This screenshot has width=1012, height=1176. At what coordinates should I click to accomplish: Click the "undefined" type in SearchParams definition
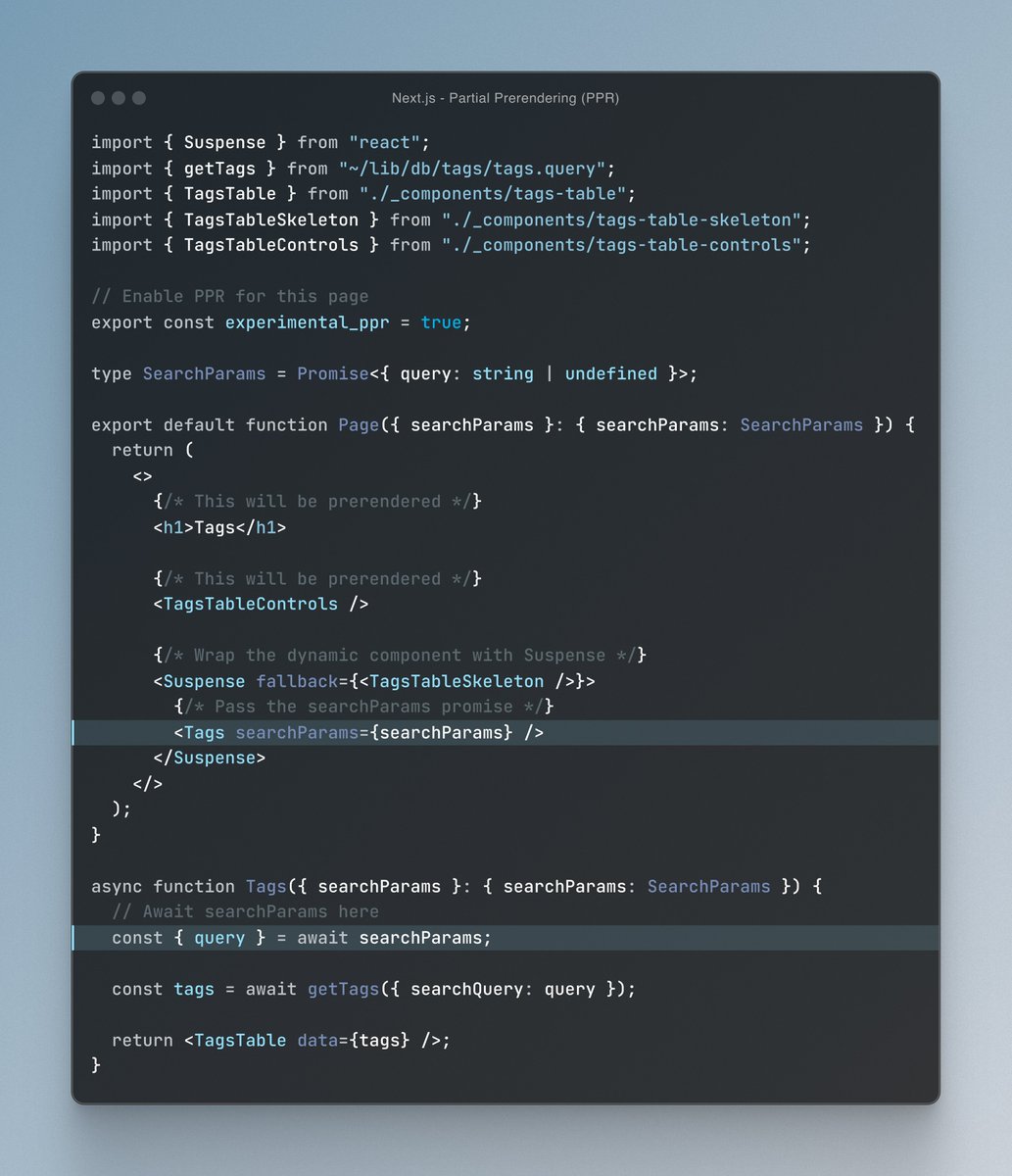click(611, 373)
